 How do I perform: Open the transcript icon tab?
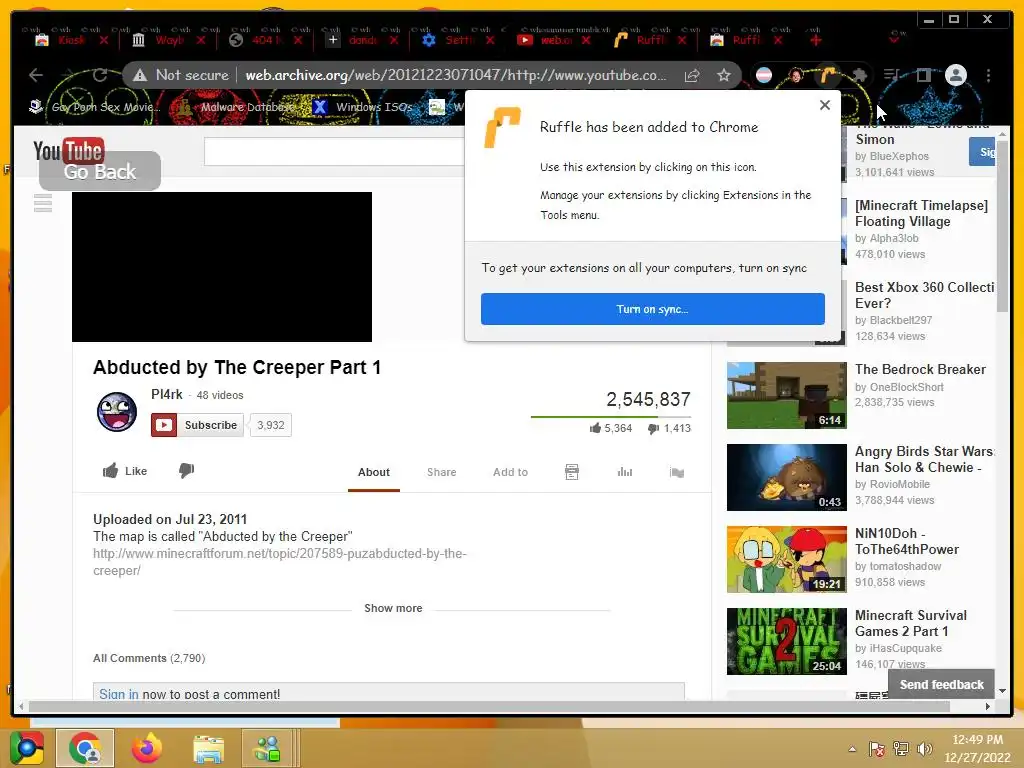click(571, 472)
